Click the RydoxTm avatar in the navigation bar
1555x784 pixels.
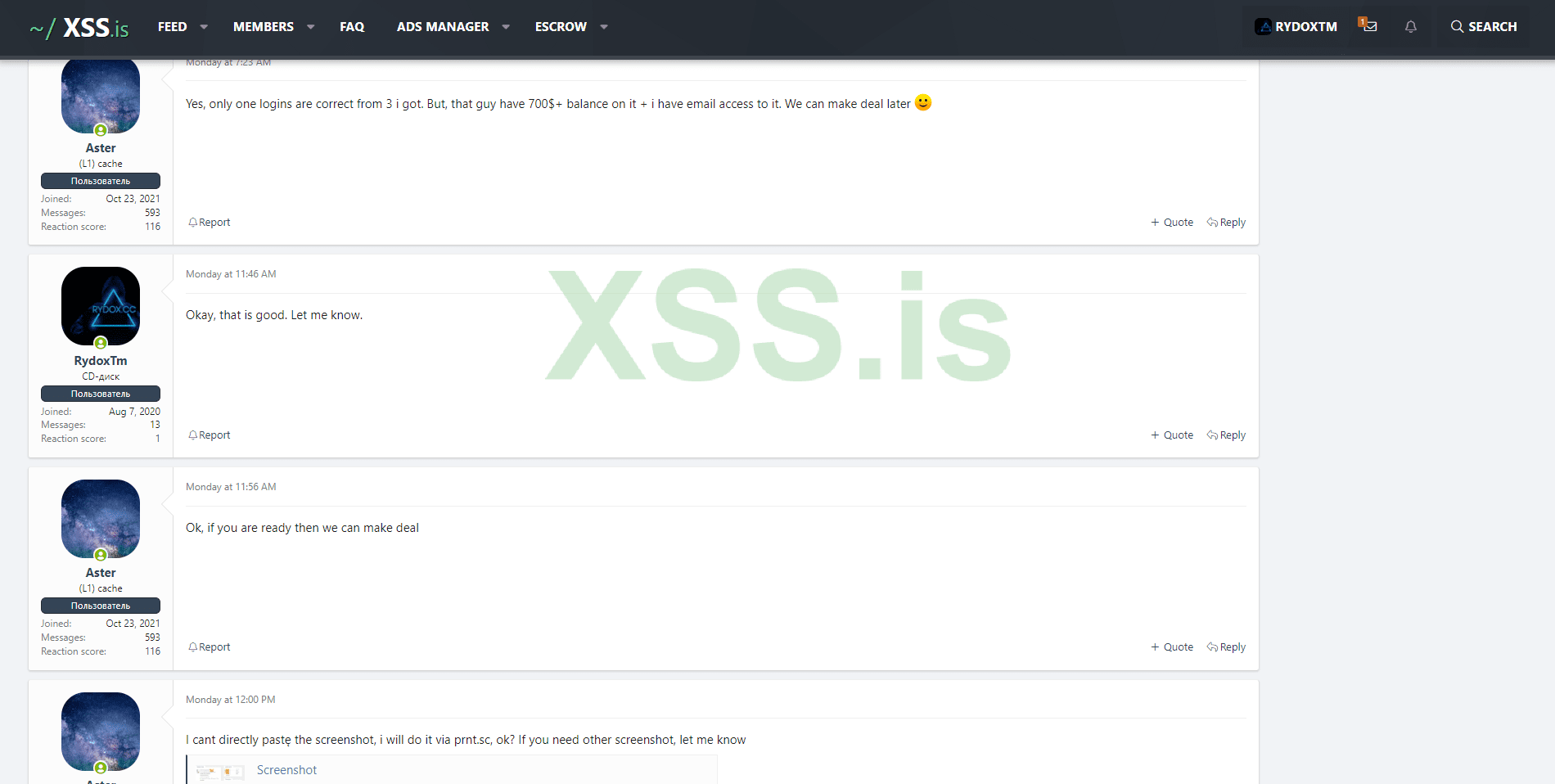tap(1264, 27)
